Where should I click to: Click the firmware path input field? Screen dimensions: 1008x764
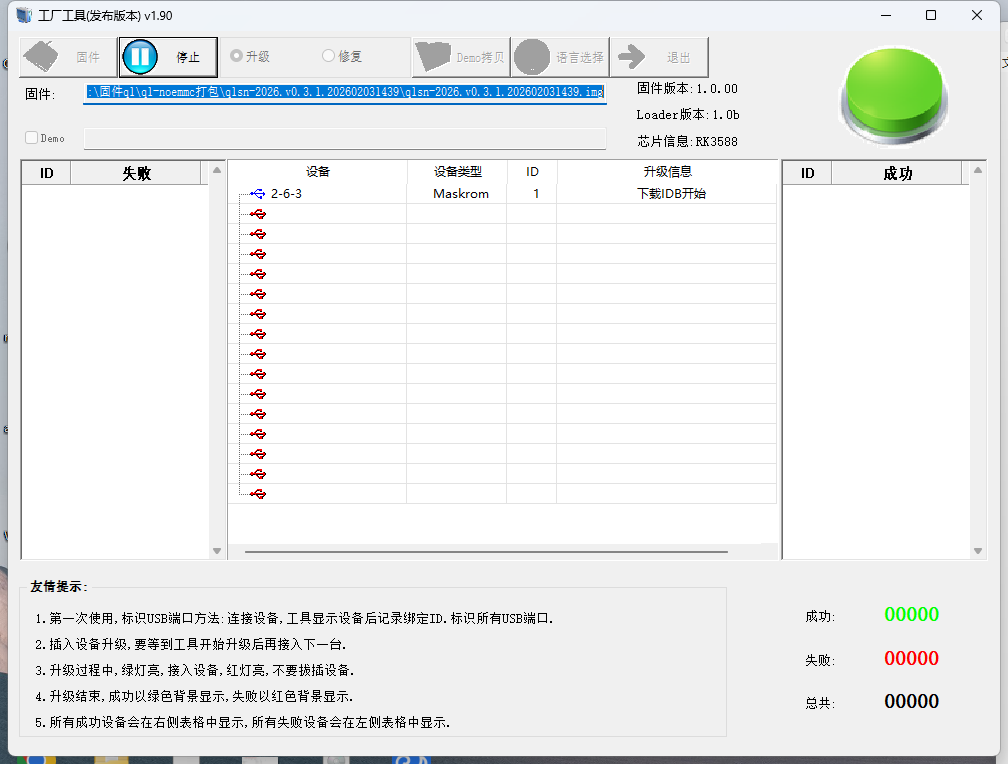(345, 92)
